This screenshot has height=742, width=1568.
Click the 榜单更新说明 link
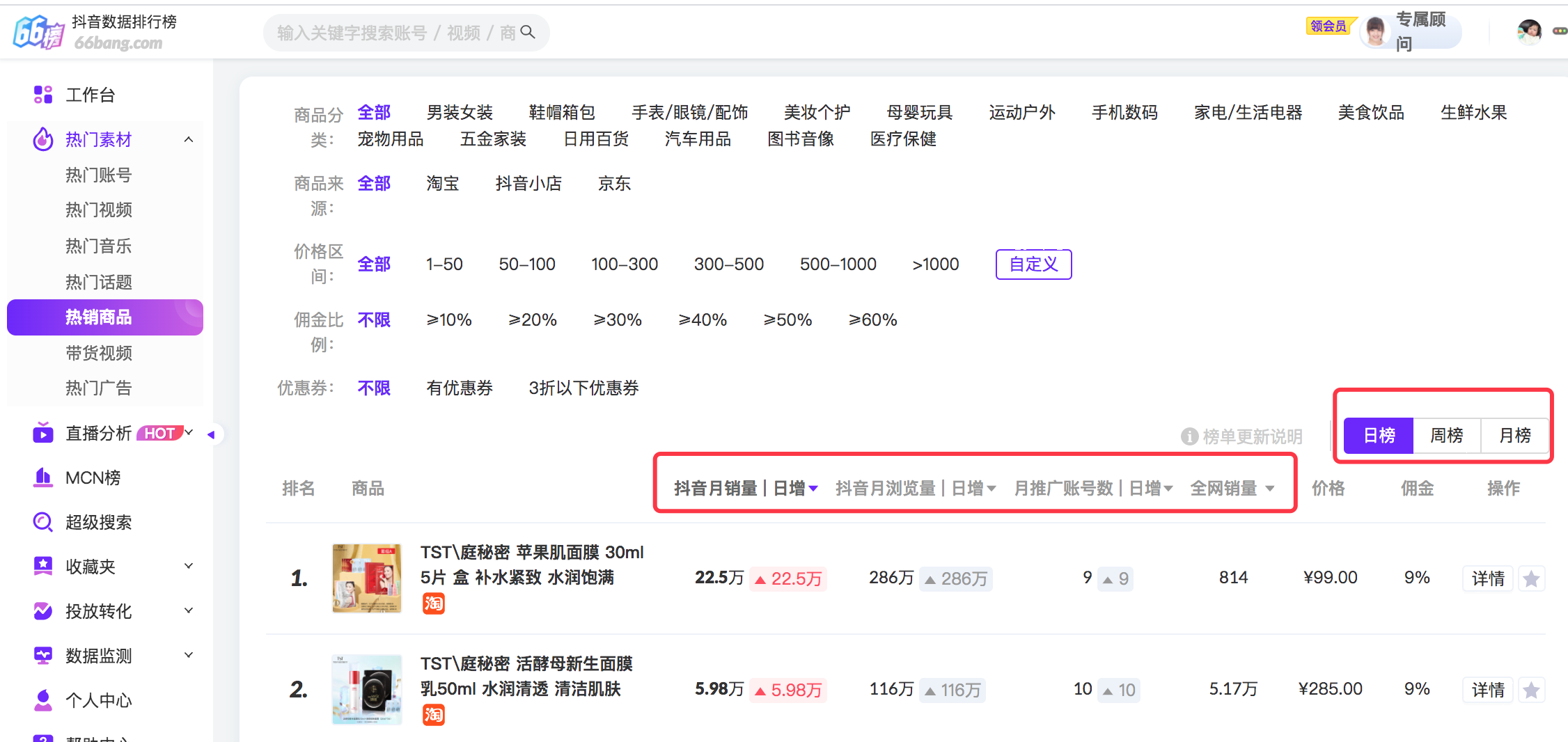[x=1253, y=436]
